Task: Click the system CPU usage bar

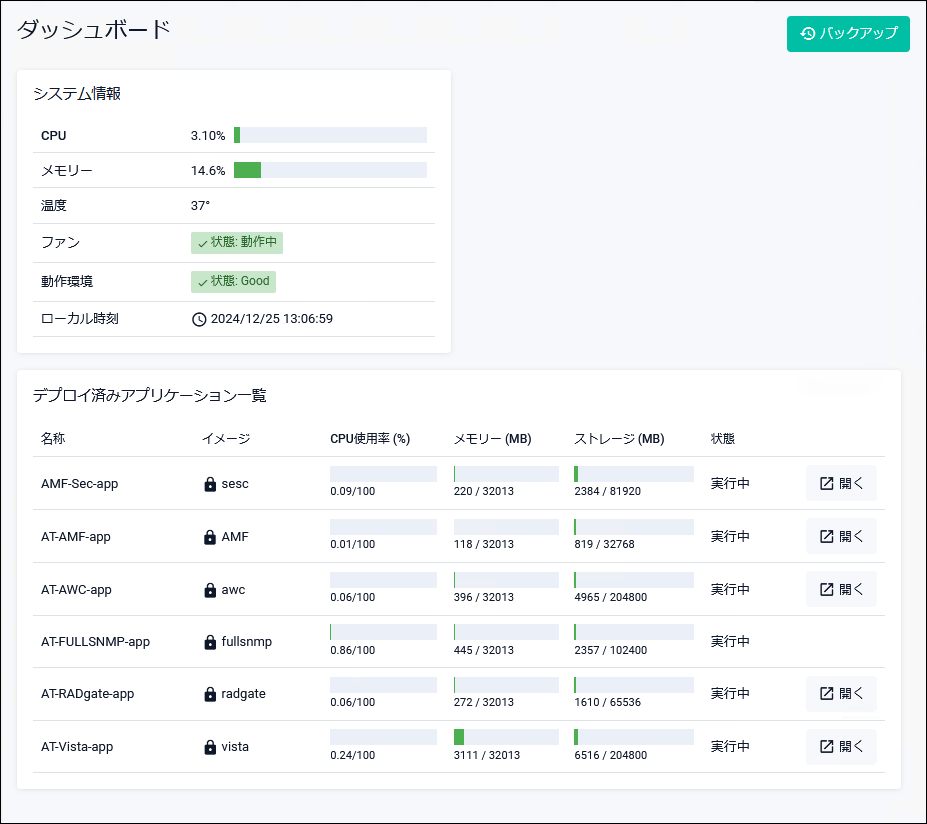Action: pos(330,135)
